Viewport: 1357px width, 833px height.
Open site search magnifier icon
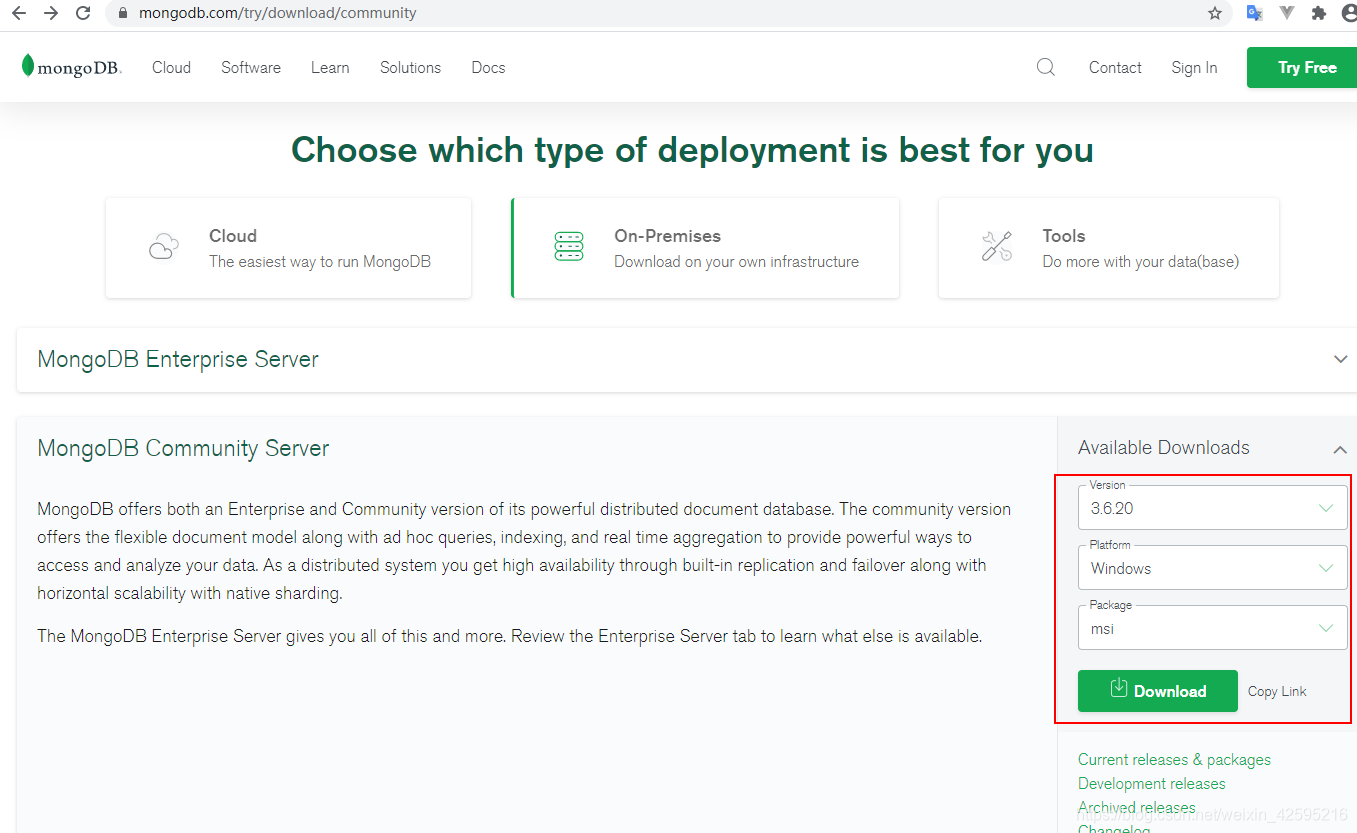click(1046, 67)
